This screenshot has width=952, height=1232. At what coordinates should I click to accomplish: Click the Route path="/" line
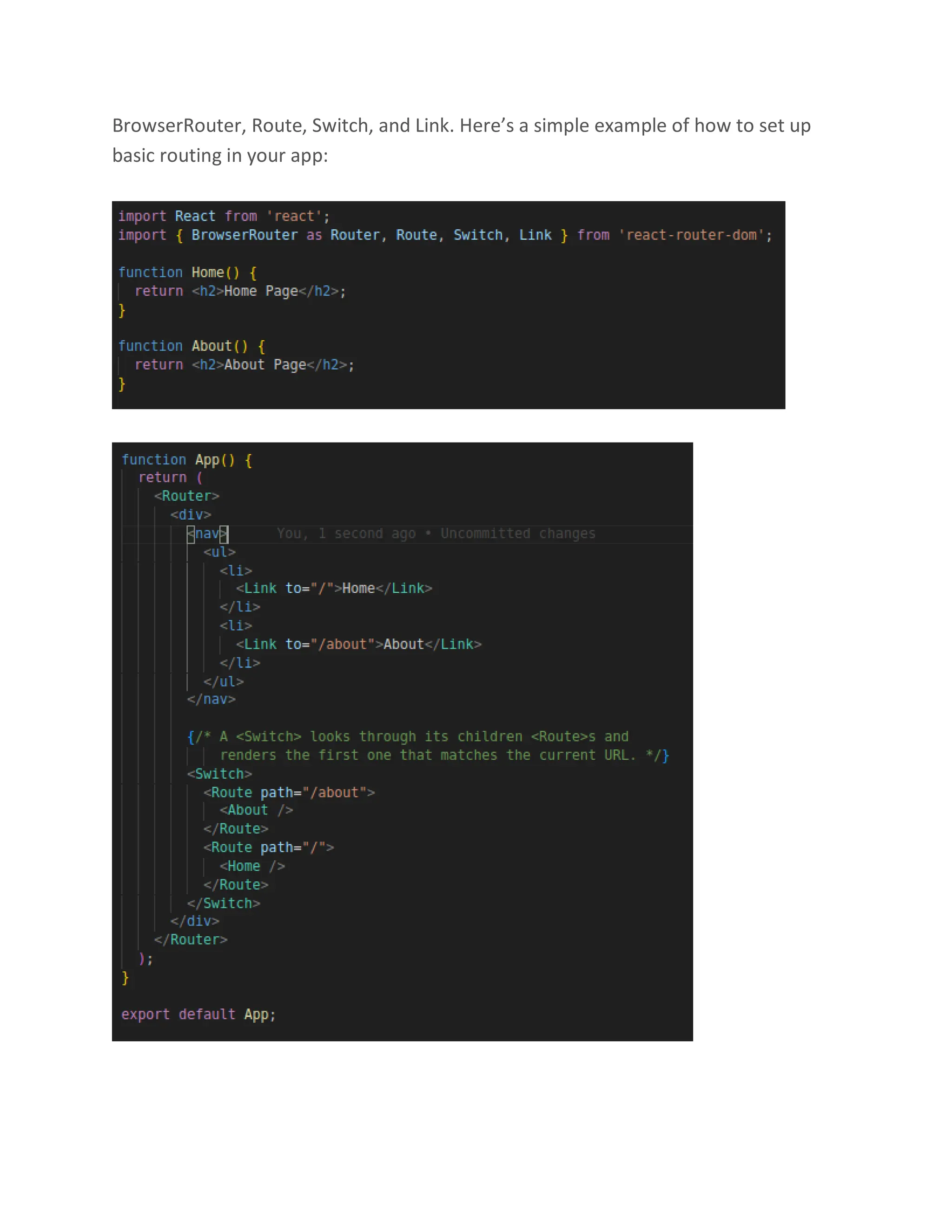(x=269, y=847)
